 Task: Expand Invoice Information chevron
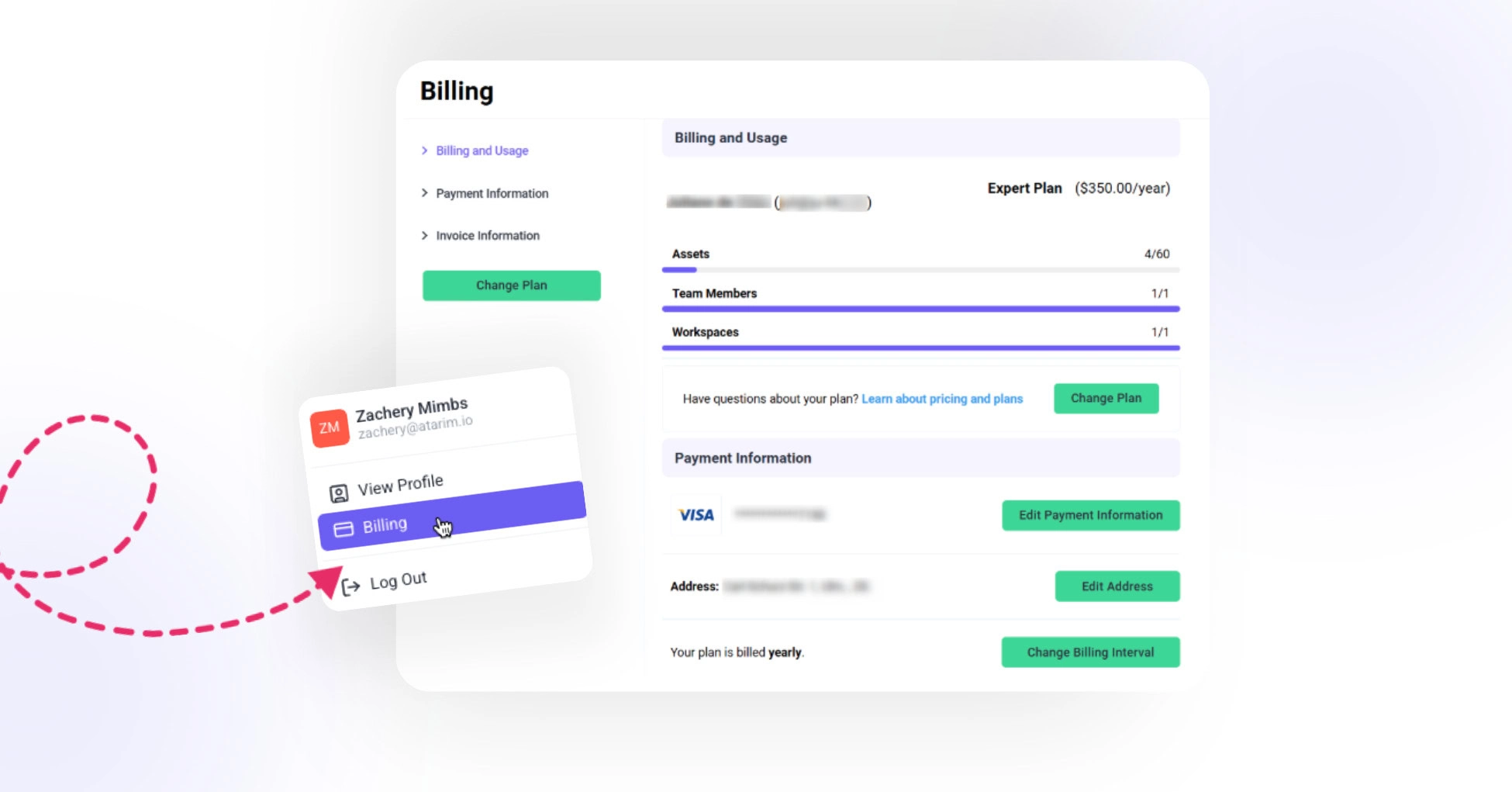tap(424, 236)
